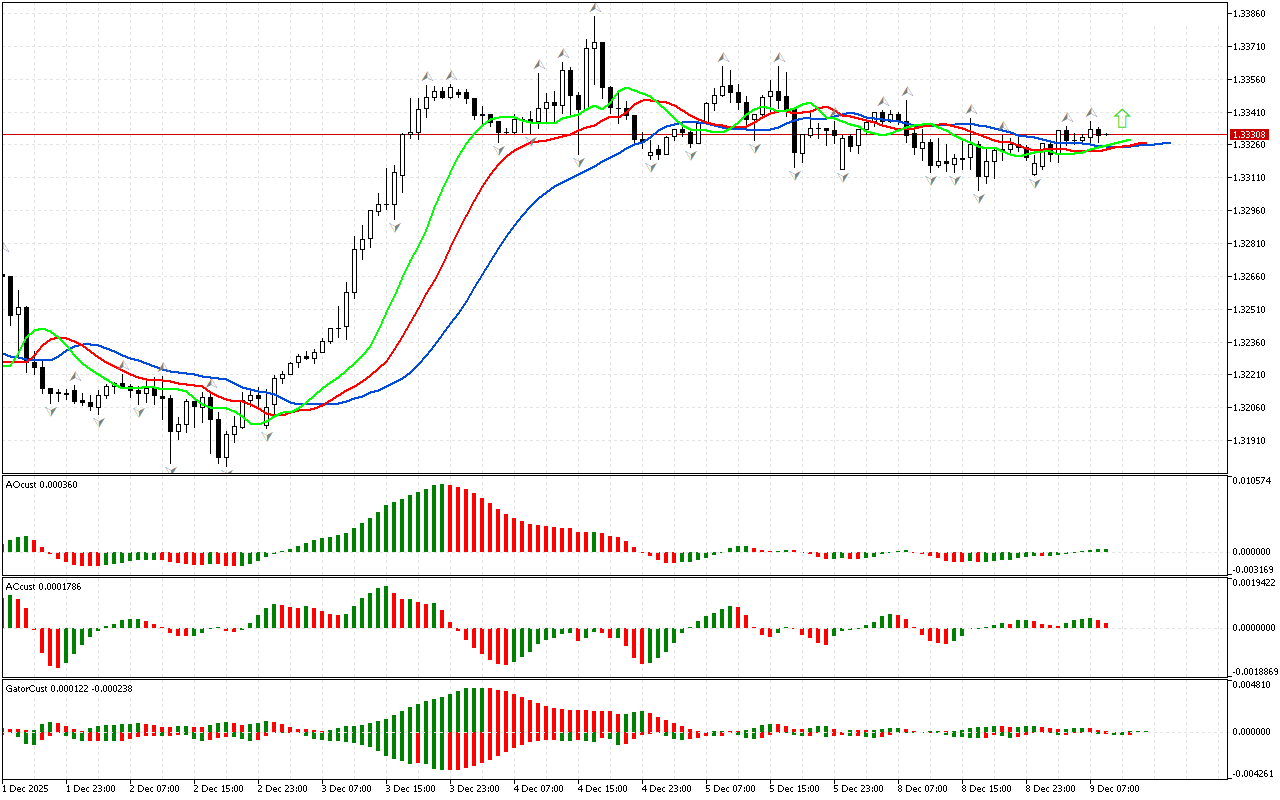Click the '1 Dec 2025' time axis label
This screenshot has width=1280, height=800.
27,788
